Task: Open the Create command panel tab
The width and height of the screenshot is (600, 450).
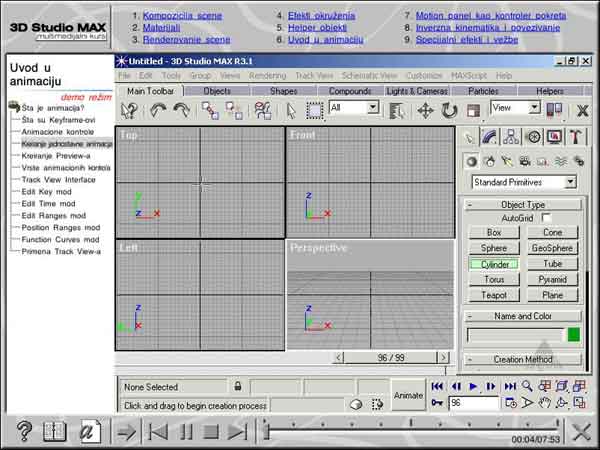Action: point(470,137)
